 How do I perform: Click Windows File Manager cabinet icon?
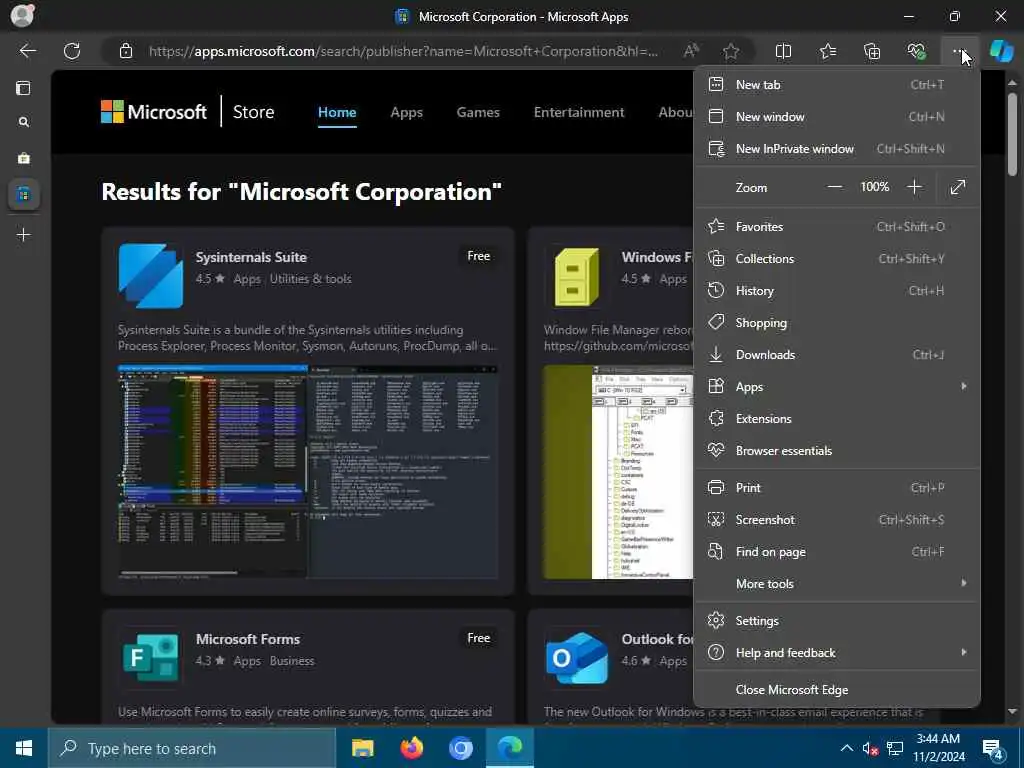[x=577, y=277]
